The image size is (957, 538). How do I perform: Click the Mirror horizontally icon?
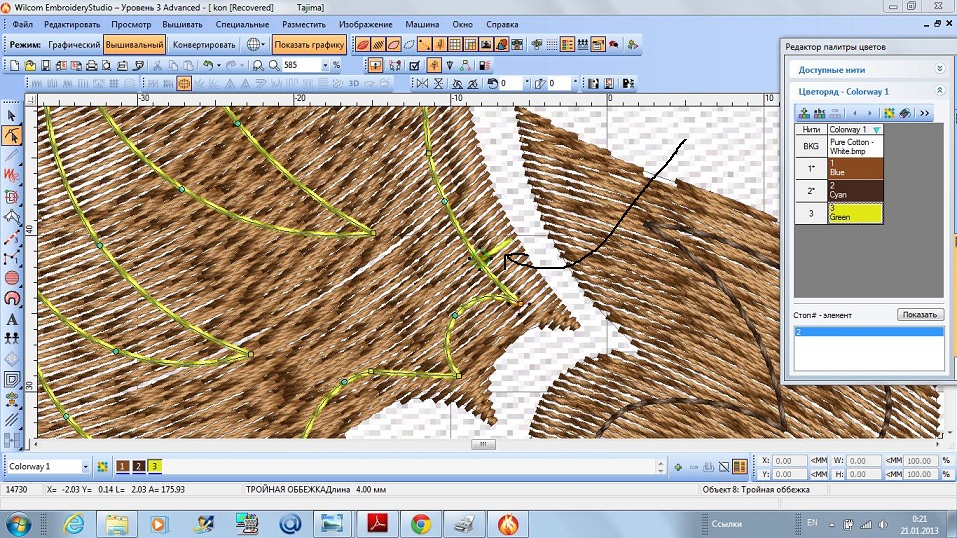click(422, 84)
